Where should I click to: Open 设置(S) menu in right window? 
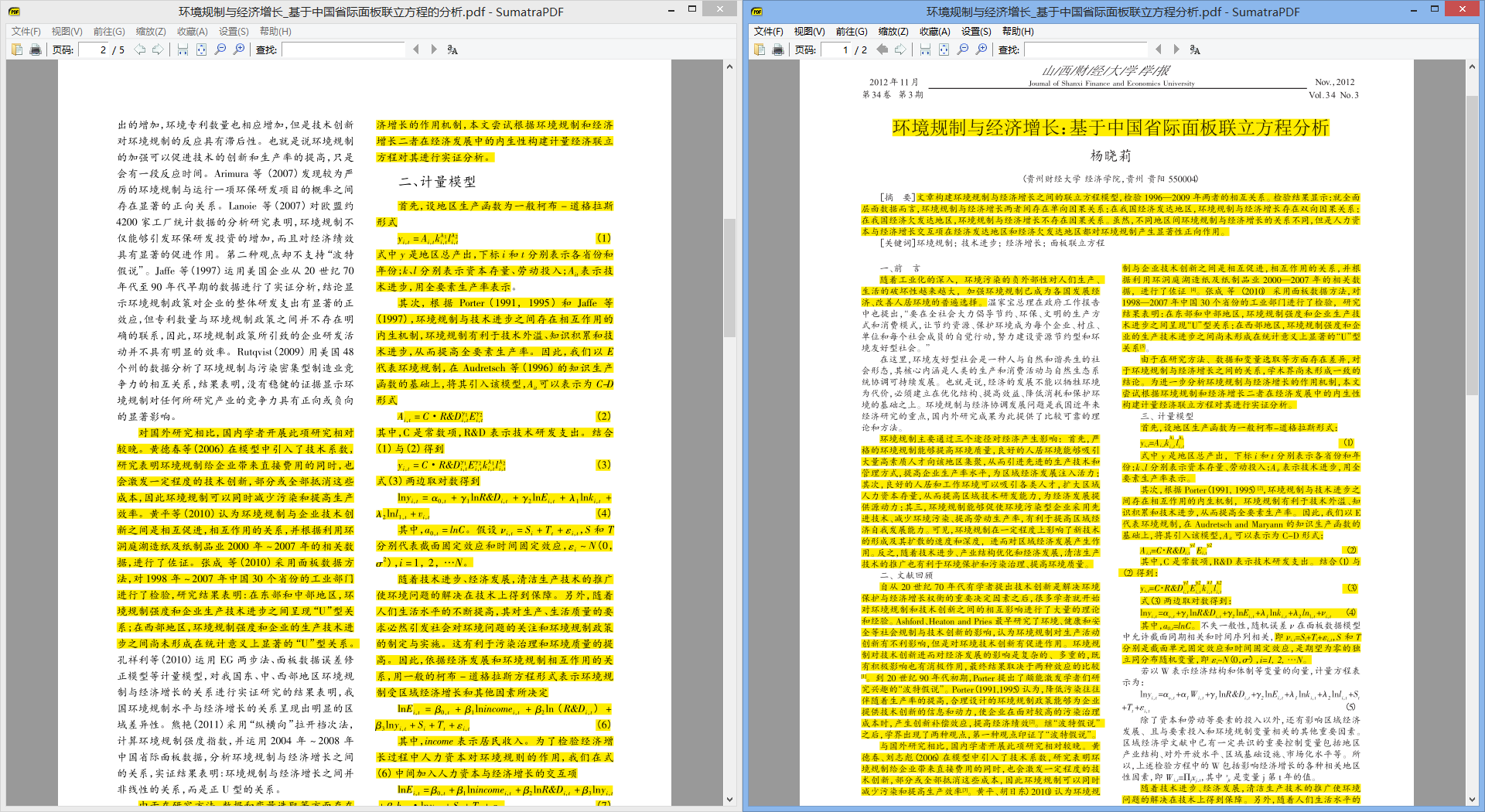click(976, 31)
